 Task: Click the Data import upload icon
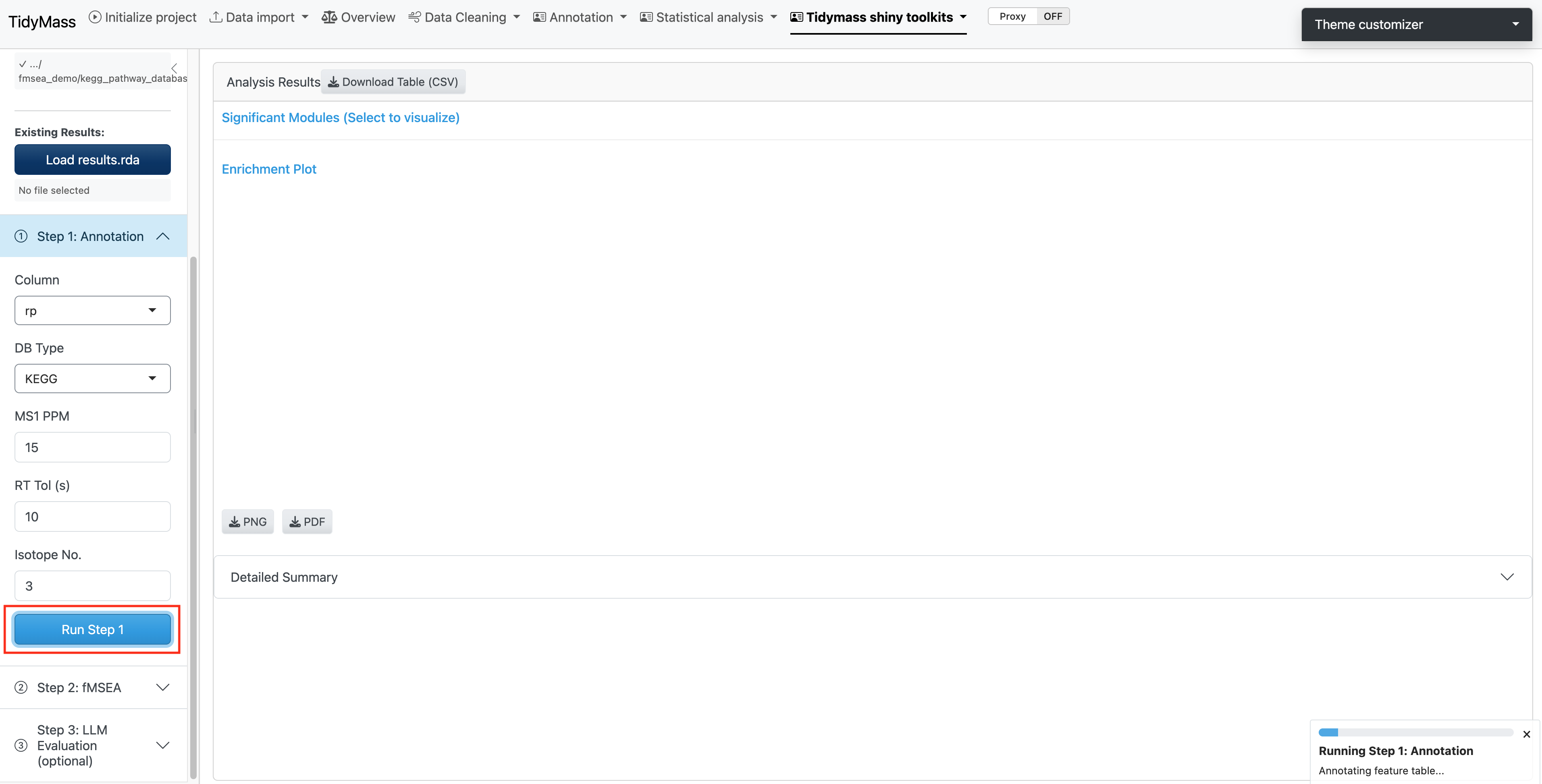point(215,17)
